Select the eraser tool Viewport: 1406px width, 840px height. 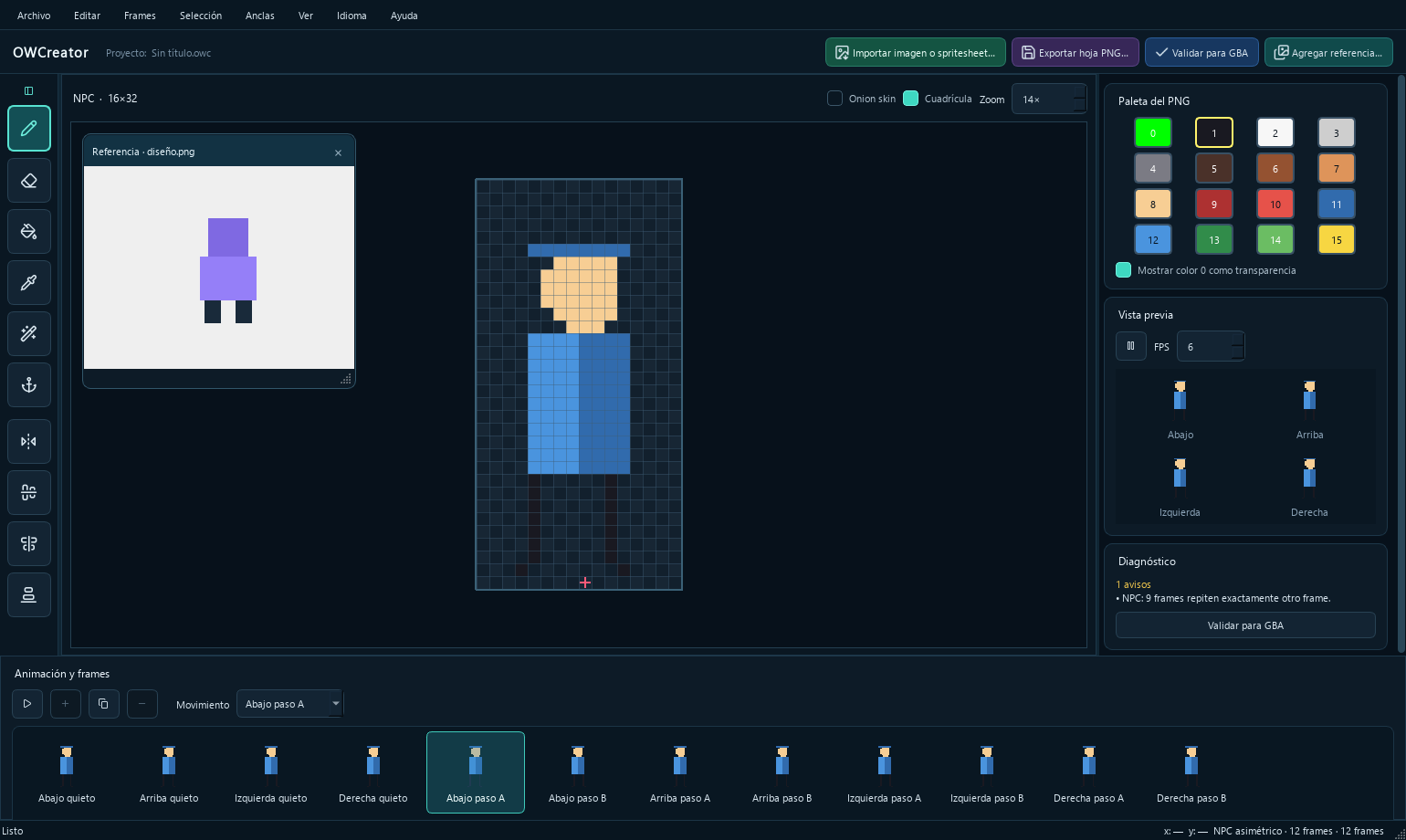point(29,180)
